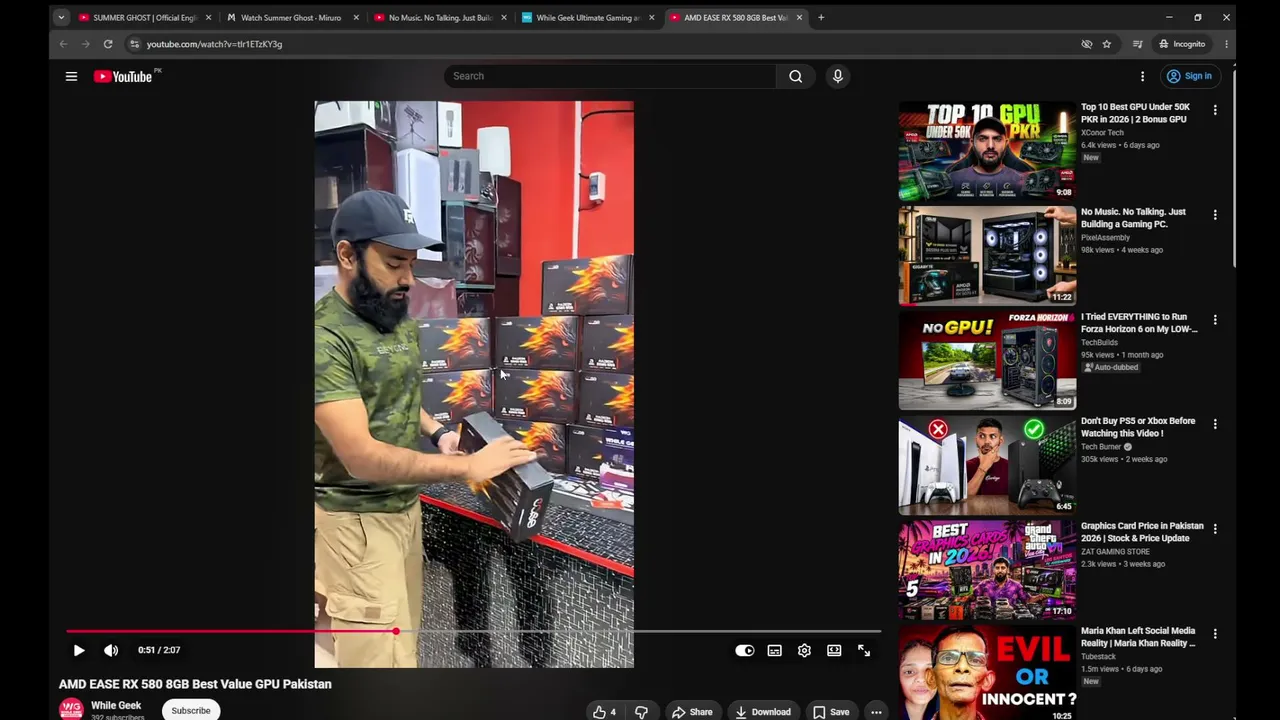
Task: Open media controls in browser toolbar
Action: pyautogui.click(x=1137, y=44)
